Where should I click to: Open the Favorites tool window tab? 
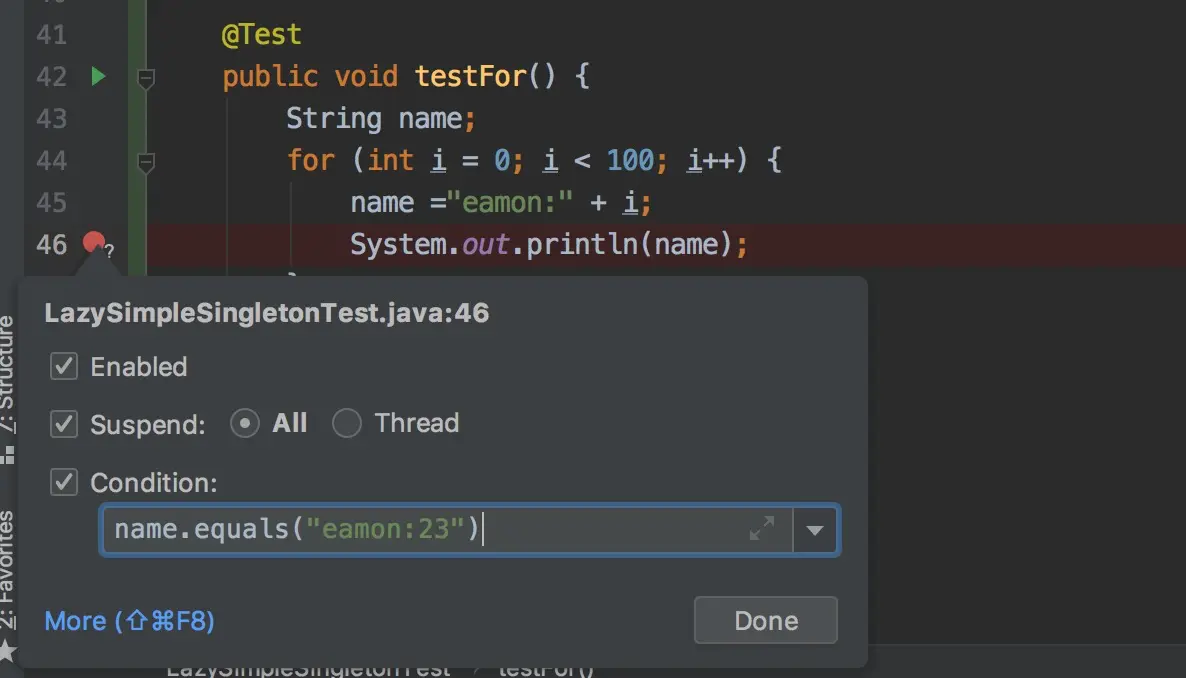point(7,569)
